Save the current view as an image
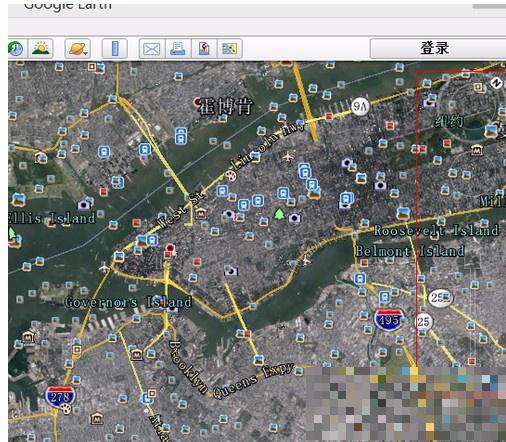The image size is (506, 442). pyautogui.click(x=204, y=49)
